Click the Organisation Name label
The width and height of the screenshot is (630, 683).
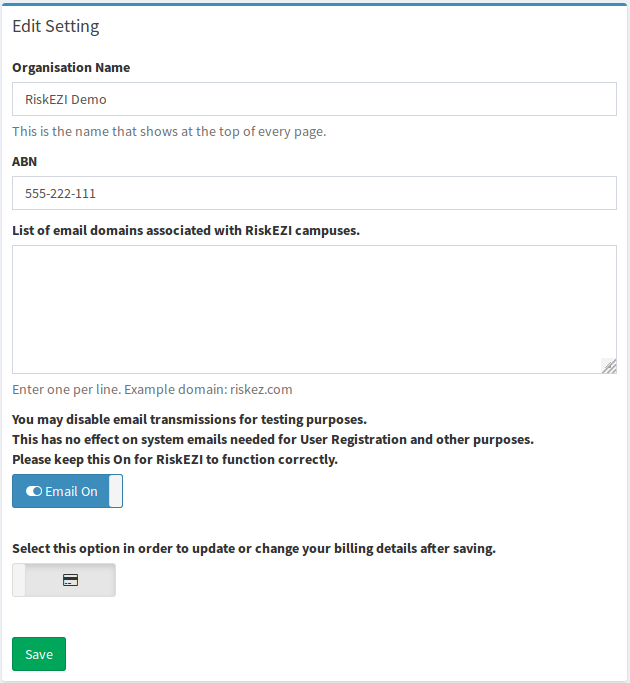point(71,68)
